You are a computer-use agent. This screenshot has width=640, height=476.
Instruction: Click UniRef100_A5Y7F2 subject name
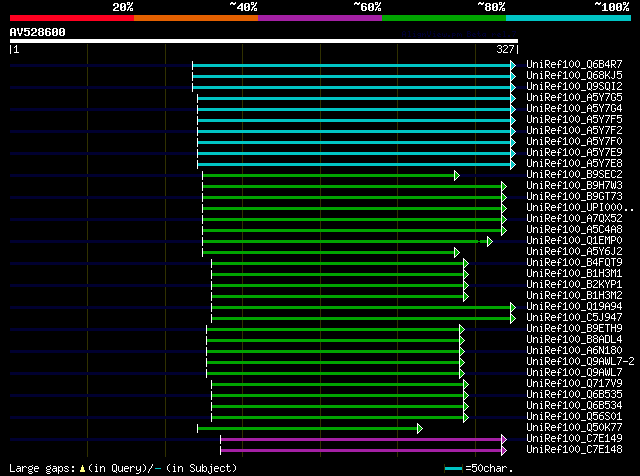click(x=574, y=131)
